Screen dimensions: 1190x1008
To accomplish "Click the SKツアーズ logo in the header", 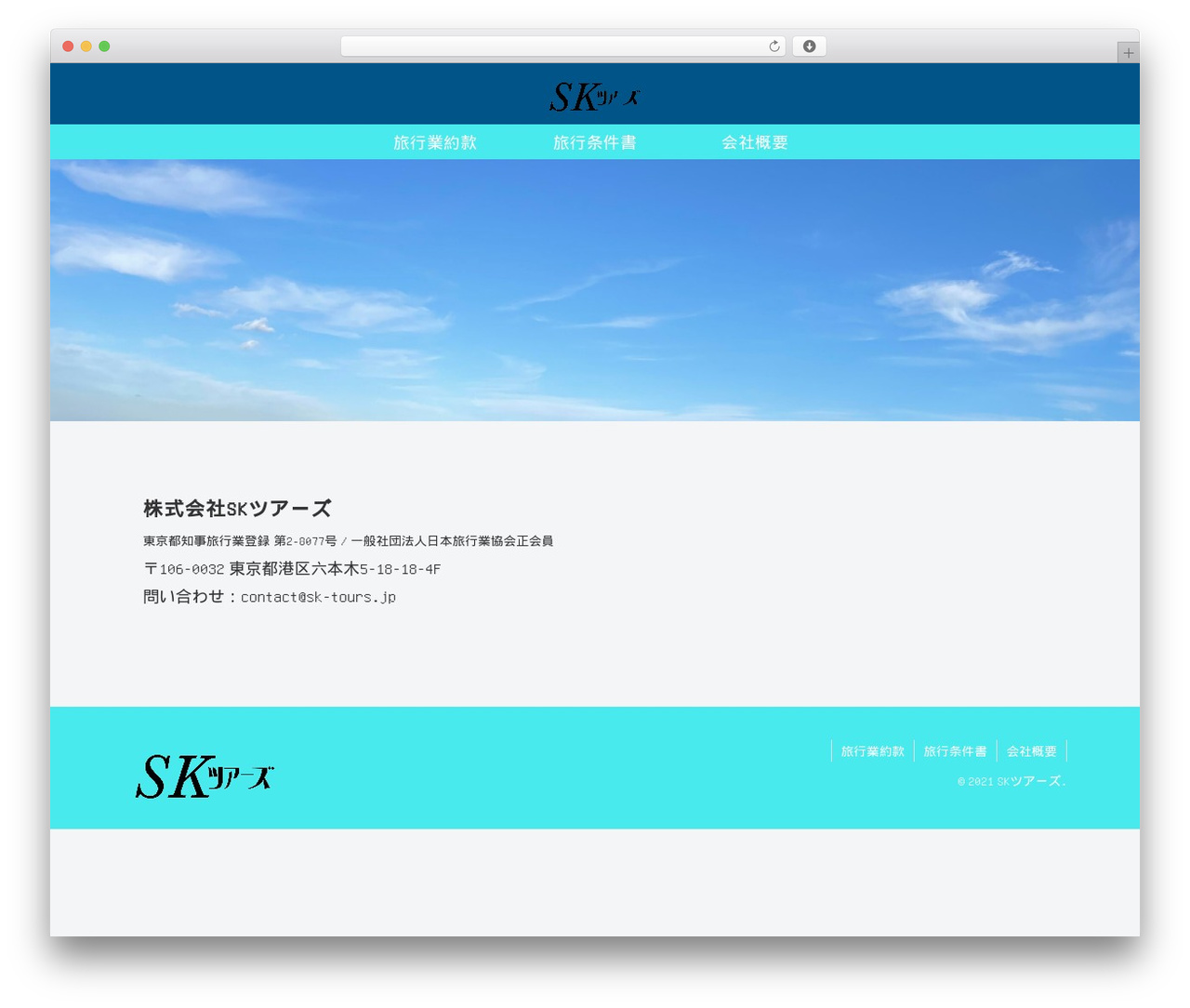I will point(595,96).
